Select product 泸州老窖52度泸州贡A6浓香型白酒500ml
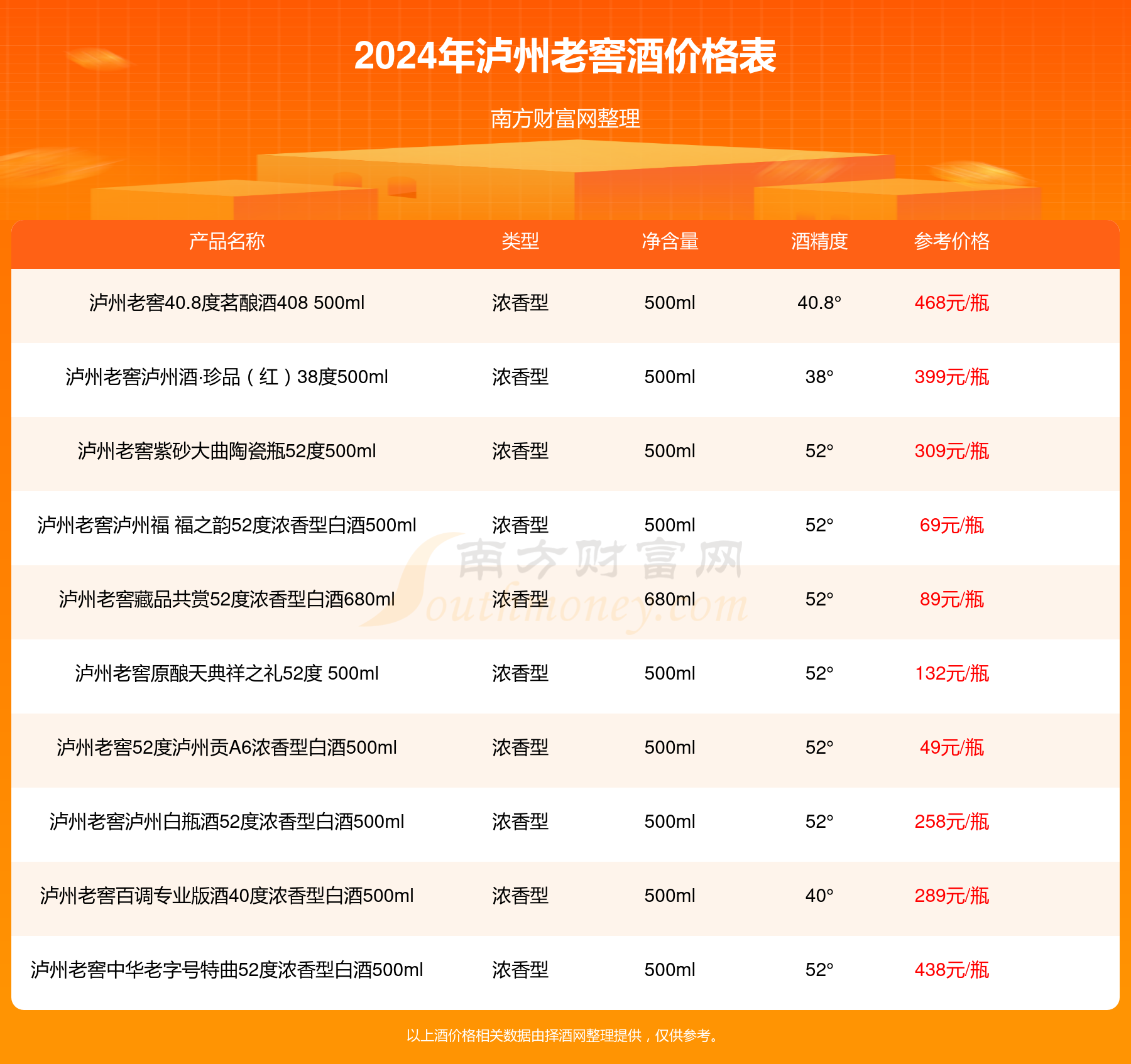Viewport: 1131px width, 1064px height. click(227, 747)
